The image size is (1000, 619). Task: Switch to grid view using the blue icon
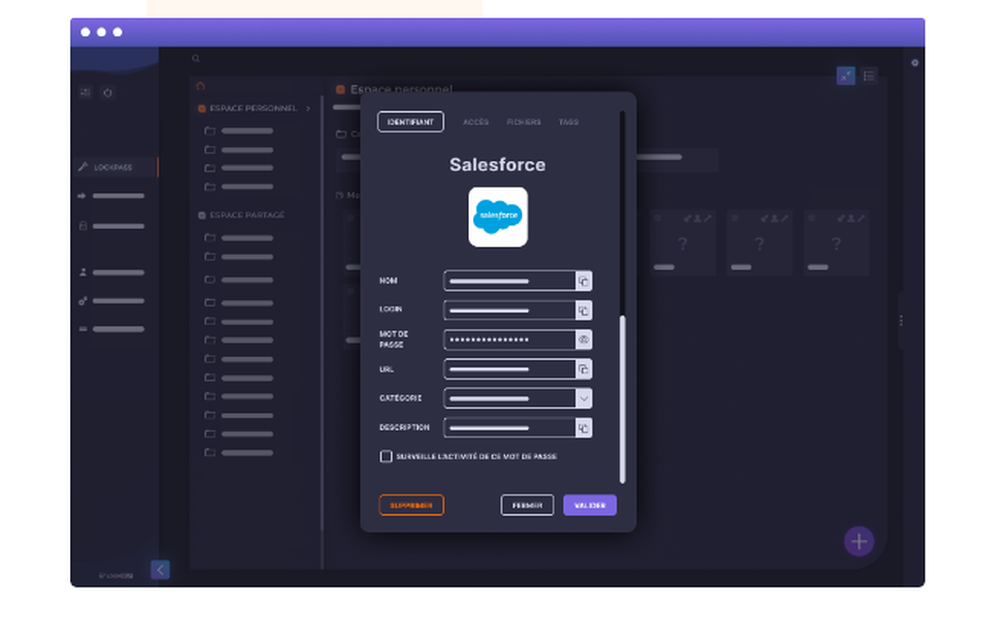coord(846,76)
